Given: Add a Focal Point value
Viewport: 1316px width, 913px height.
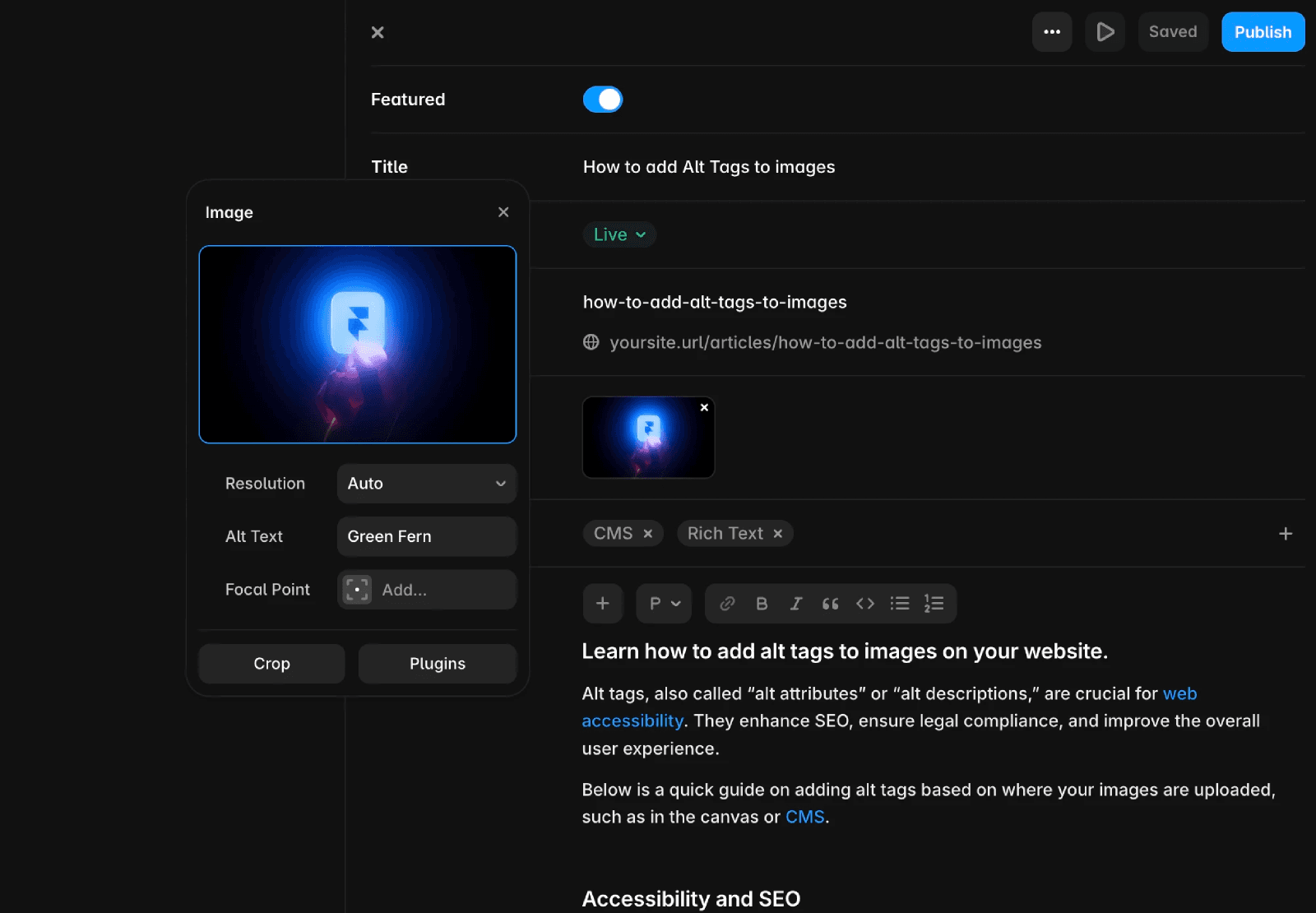Looking at the screenshot, I should click(427, 590).
